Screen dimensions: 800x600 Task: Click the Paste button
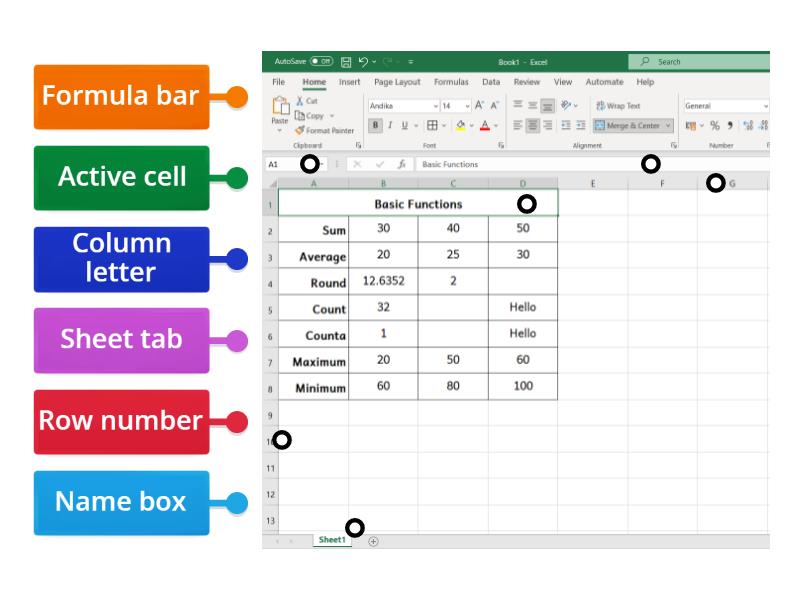click(280, 112)
